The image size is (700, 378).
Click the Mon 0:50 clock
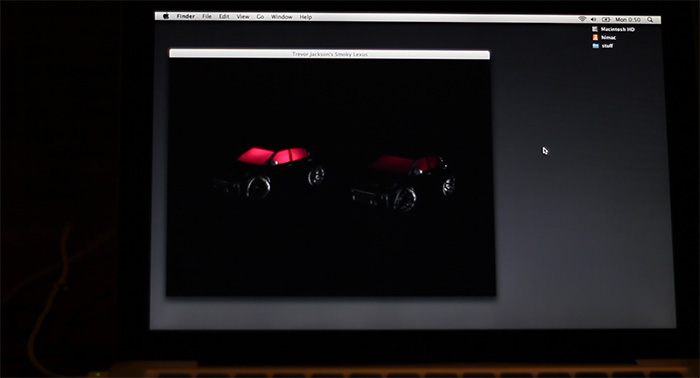(628, 20)
